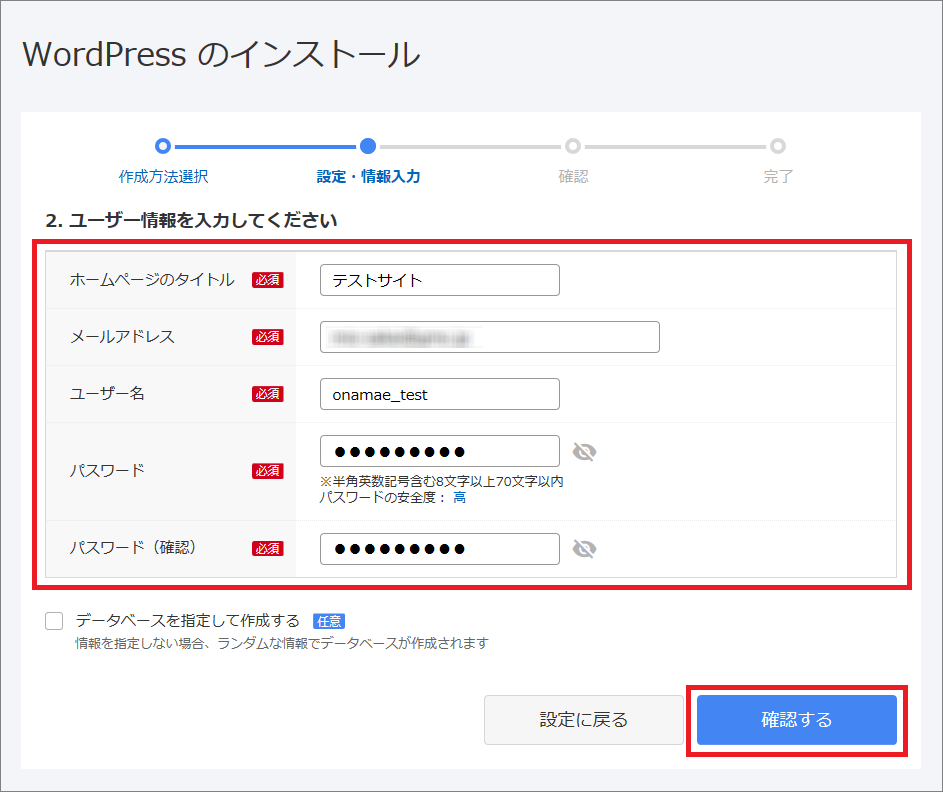
Task: Click the 任意 badge next to database option
Action: pyautogui.click(x=329, y=621)
